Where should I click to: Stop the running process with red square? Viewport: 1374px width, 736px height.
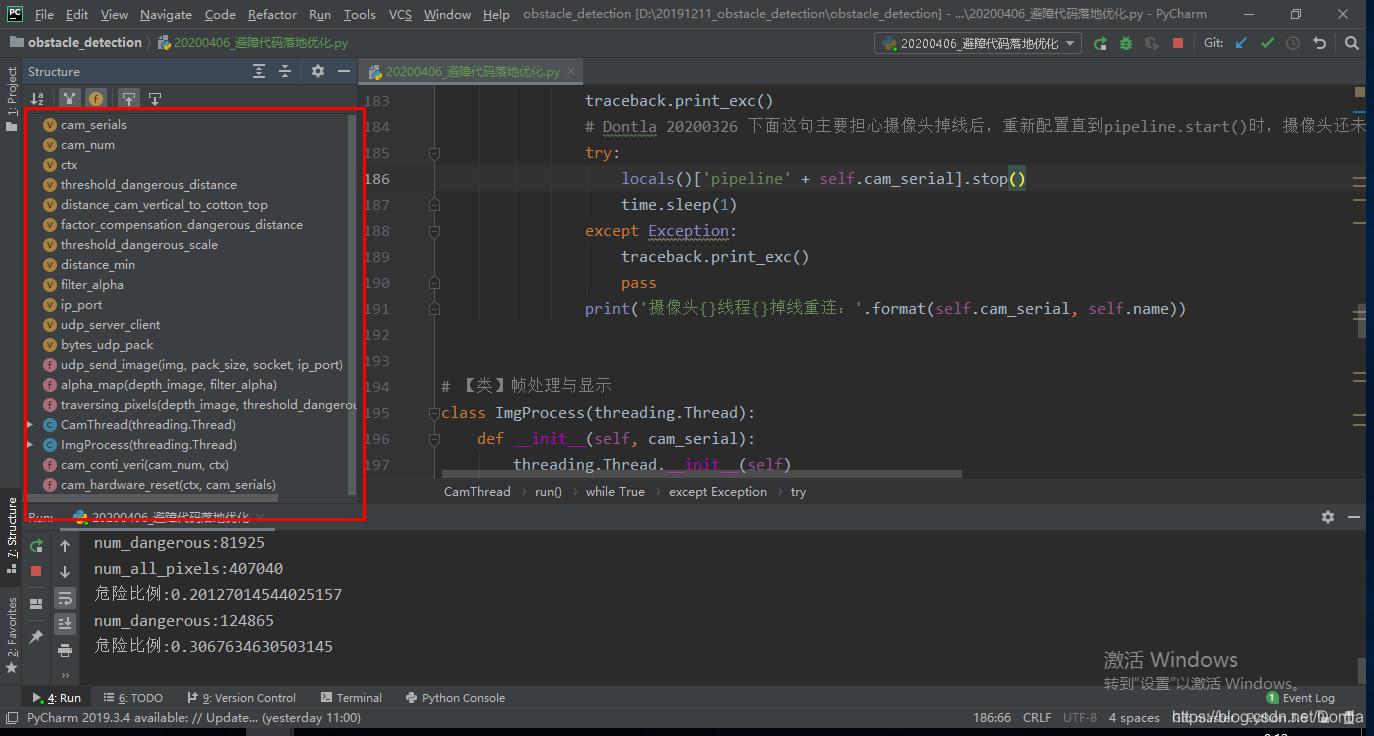point(1178,42)
